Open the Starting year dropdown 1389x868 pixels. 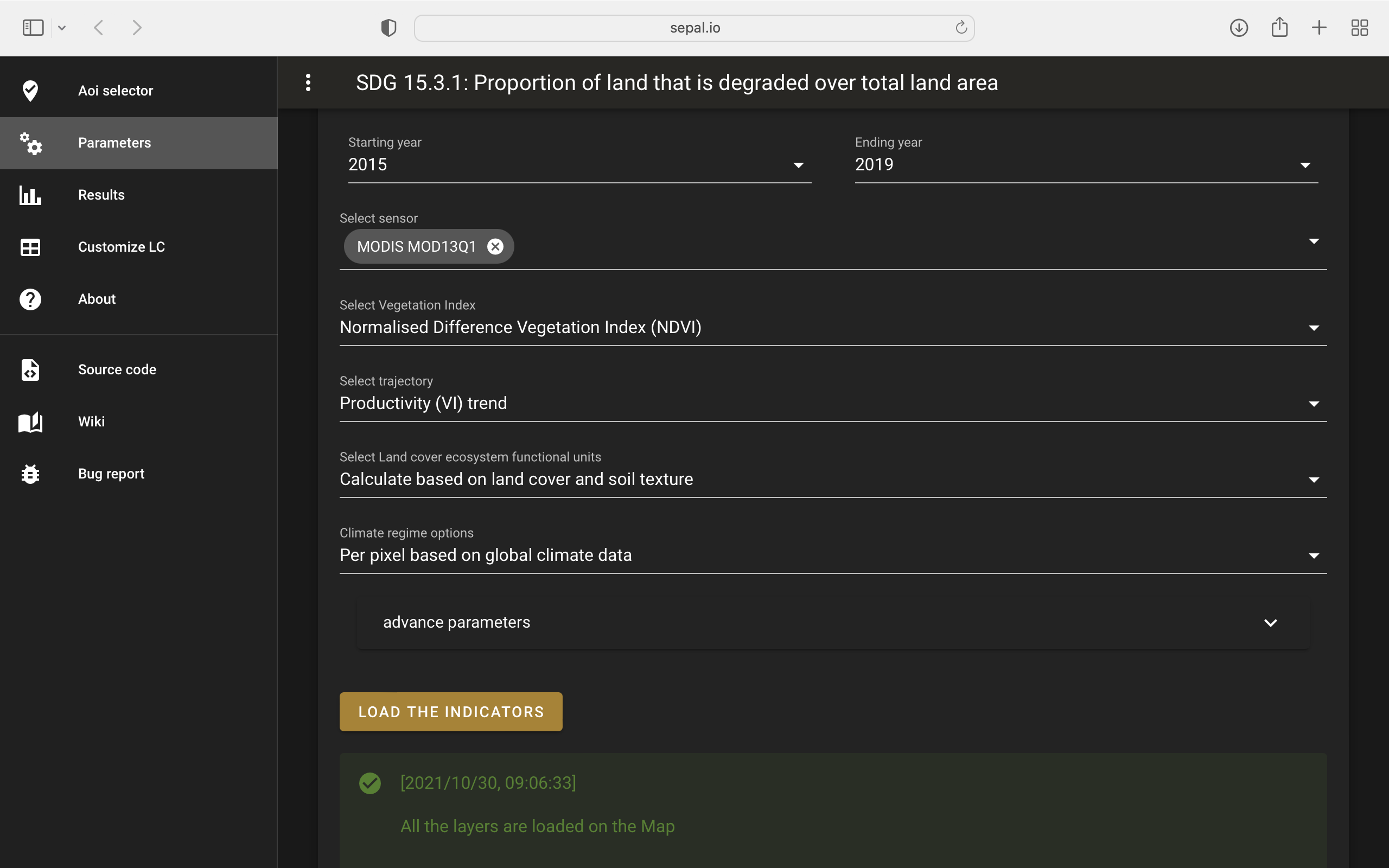(x=578, y=165)
